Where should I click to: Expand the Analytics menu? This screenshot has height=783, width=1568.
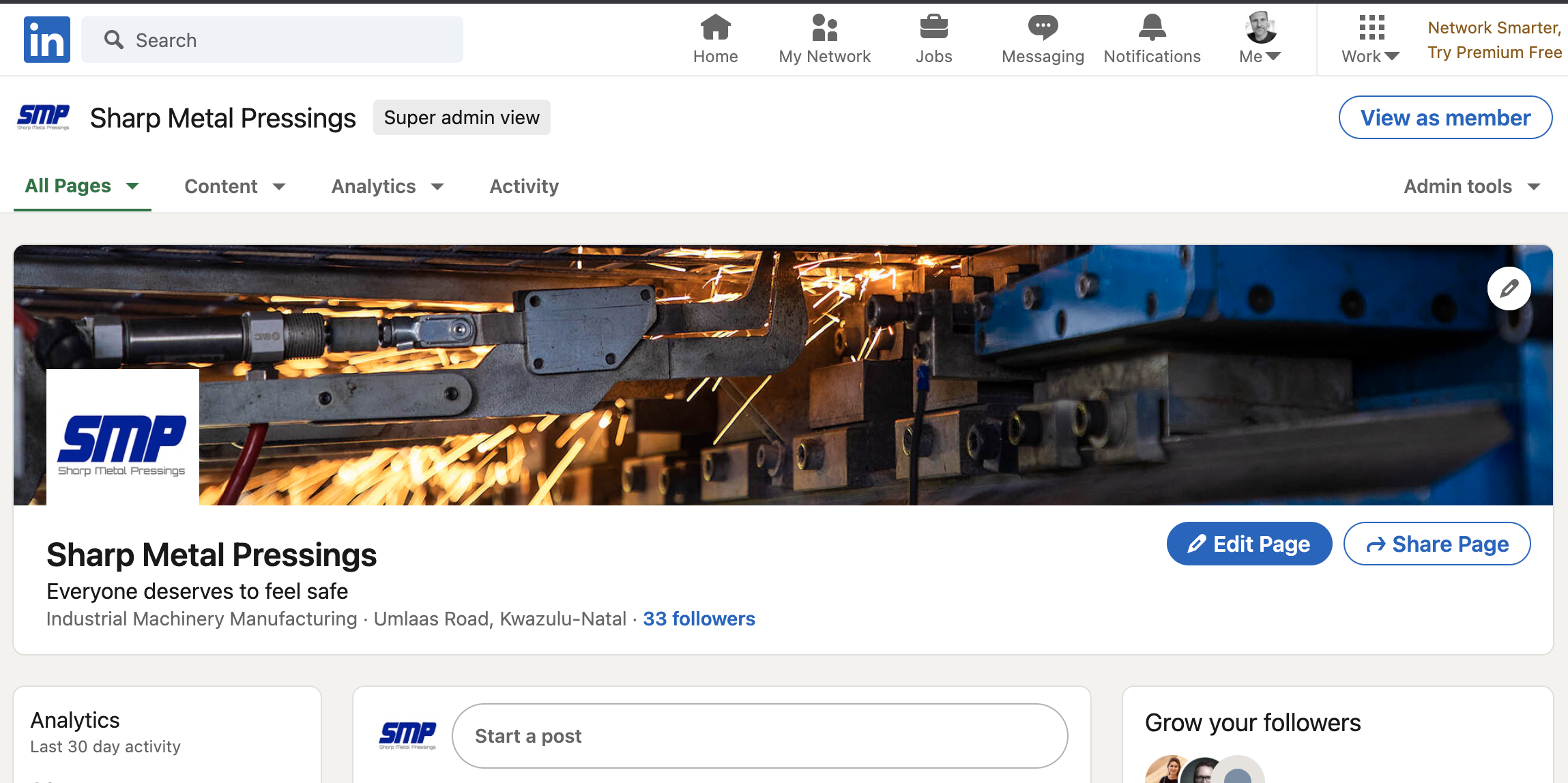tap(388, 186)
